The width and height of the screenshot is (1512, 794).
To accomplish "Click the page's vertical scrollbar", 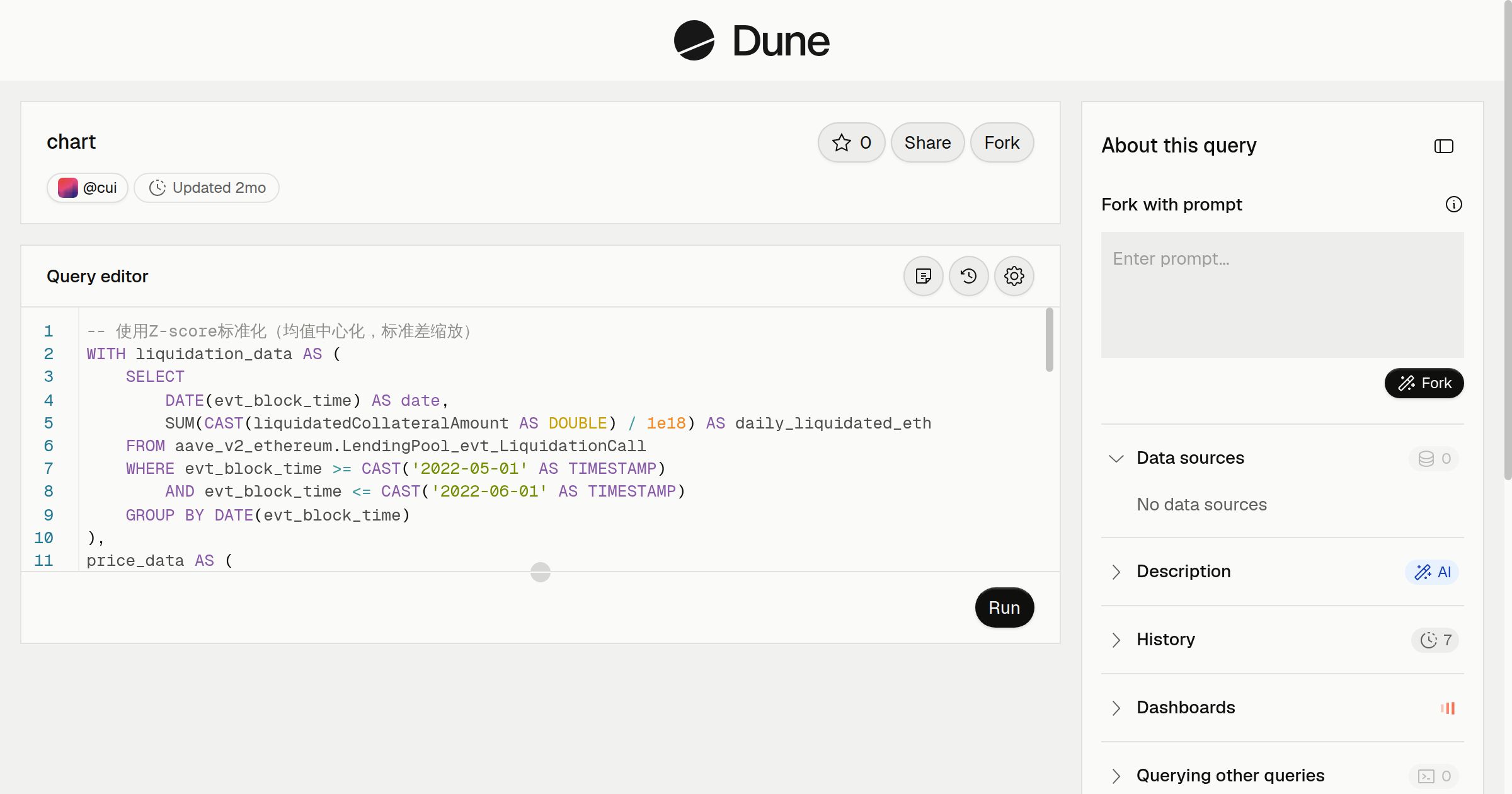I will pos(1508,239).
